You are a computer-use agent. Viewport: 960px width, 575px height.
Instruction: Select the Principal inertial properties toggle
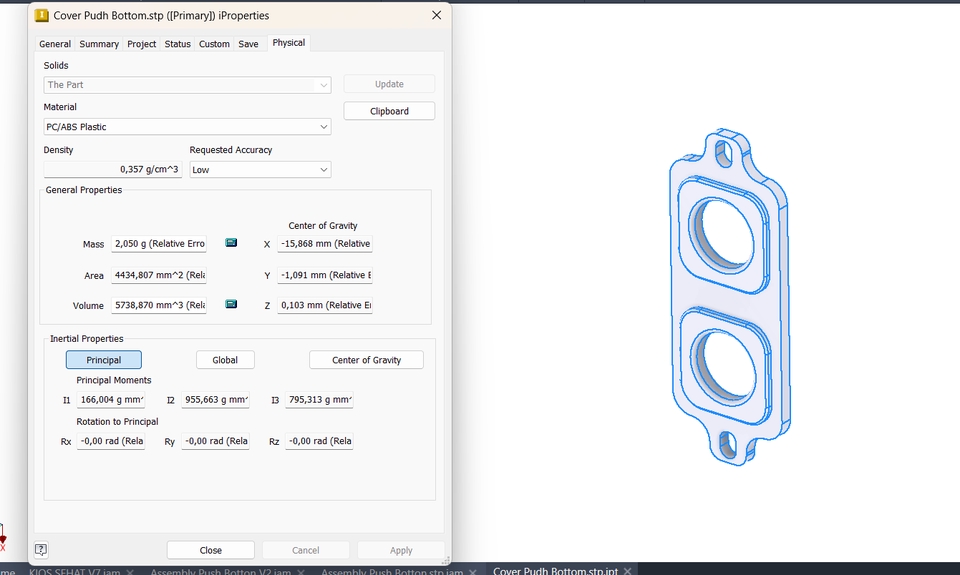click(x=103, y=360)
